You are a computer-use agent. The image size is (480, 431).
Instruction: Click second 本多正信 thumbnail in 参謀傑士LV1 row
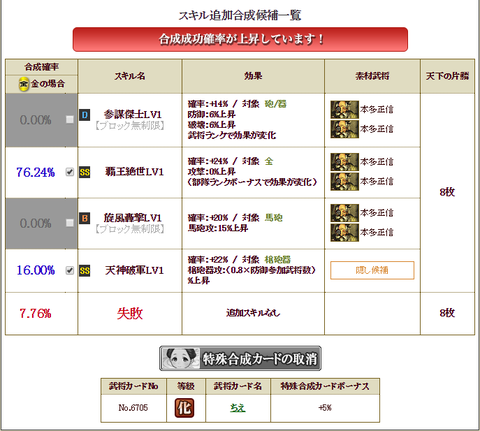344,129
